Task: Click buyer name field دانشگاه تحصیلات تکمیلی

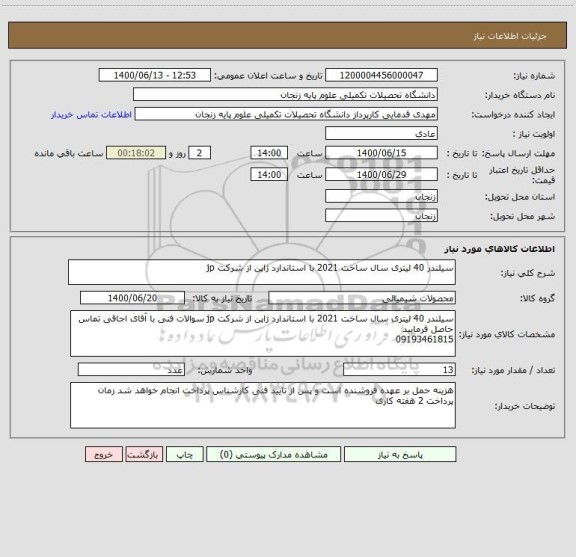Action: point(285,94)
